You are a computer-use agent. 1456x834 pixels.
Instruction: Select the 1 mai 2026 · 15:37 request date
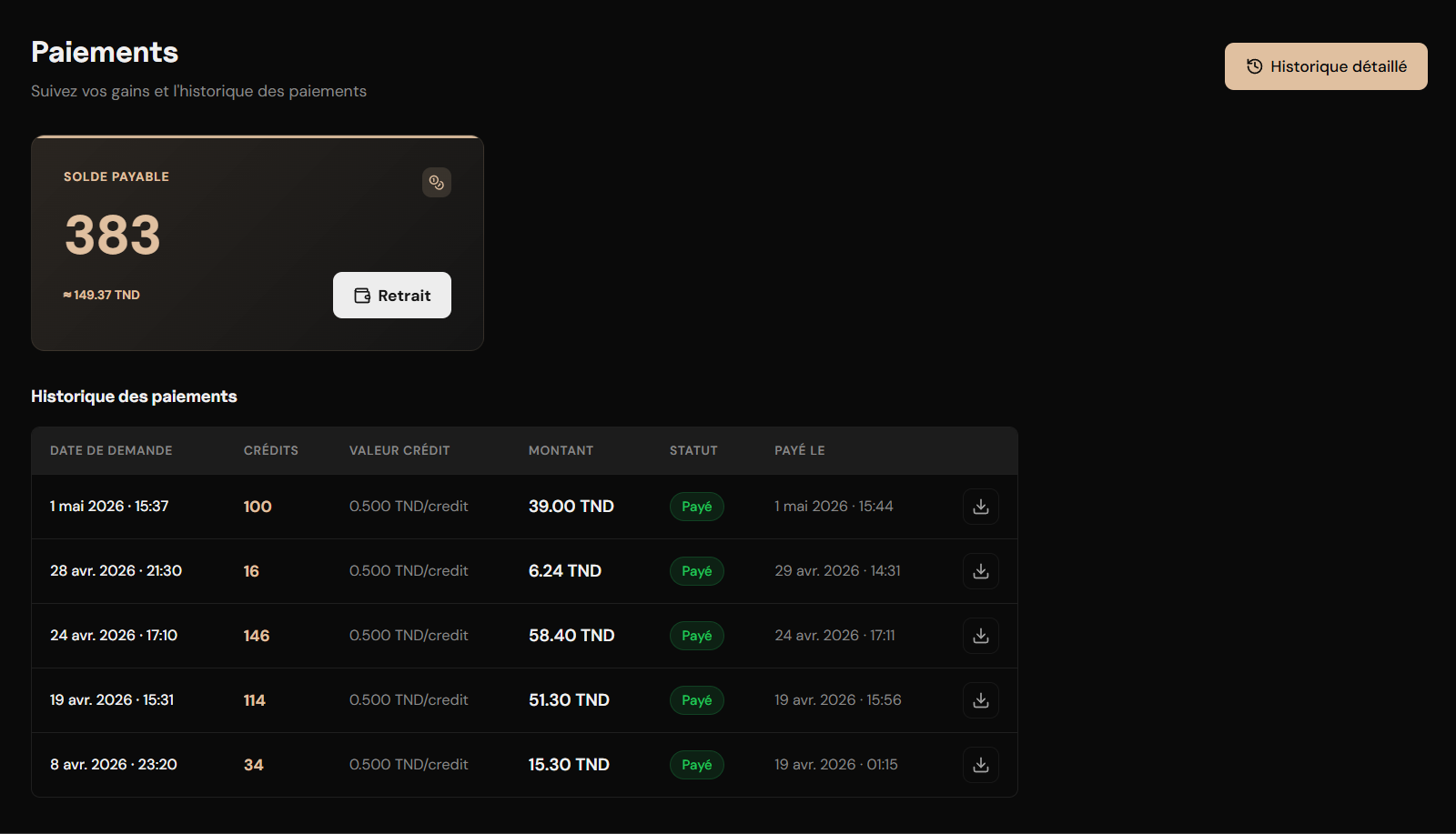109,507
